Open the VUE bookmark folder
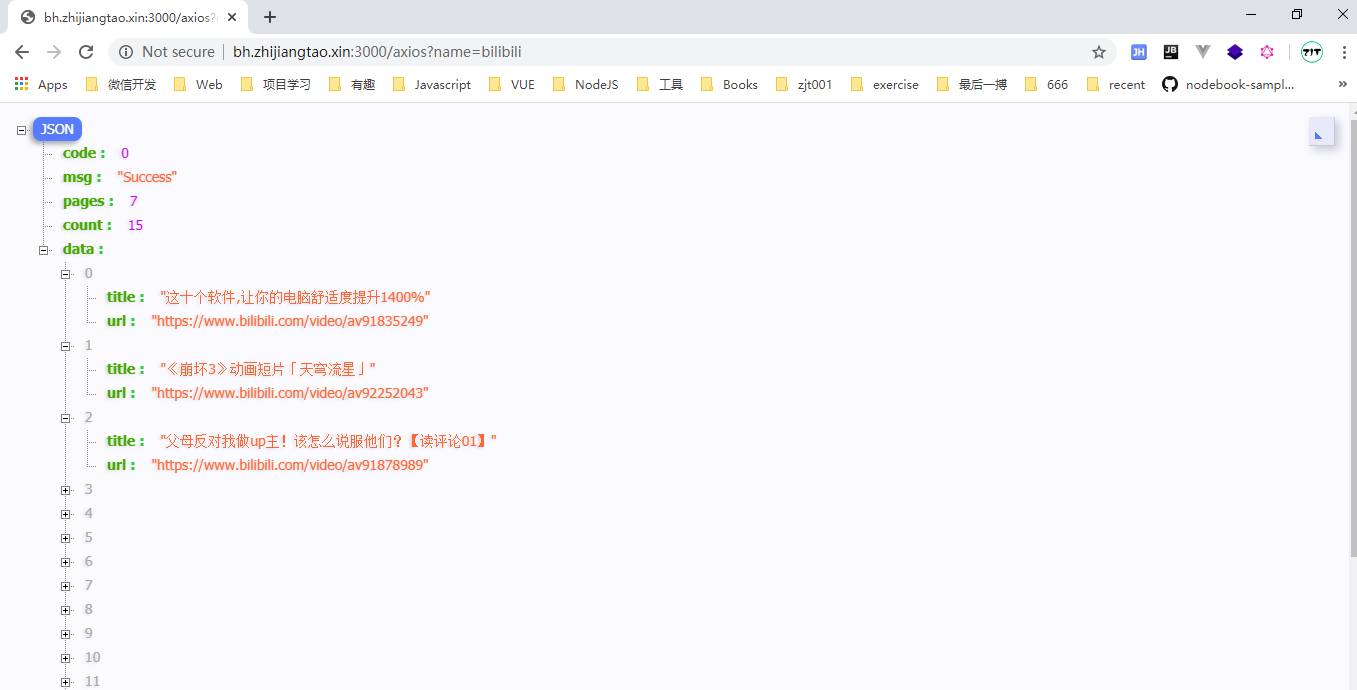The image size is (1357, 690). tap(512, 85)
